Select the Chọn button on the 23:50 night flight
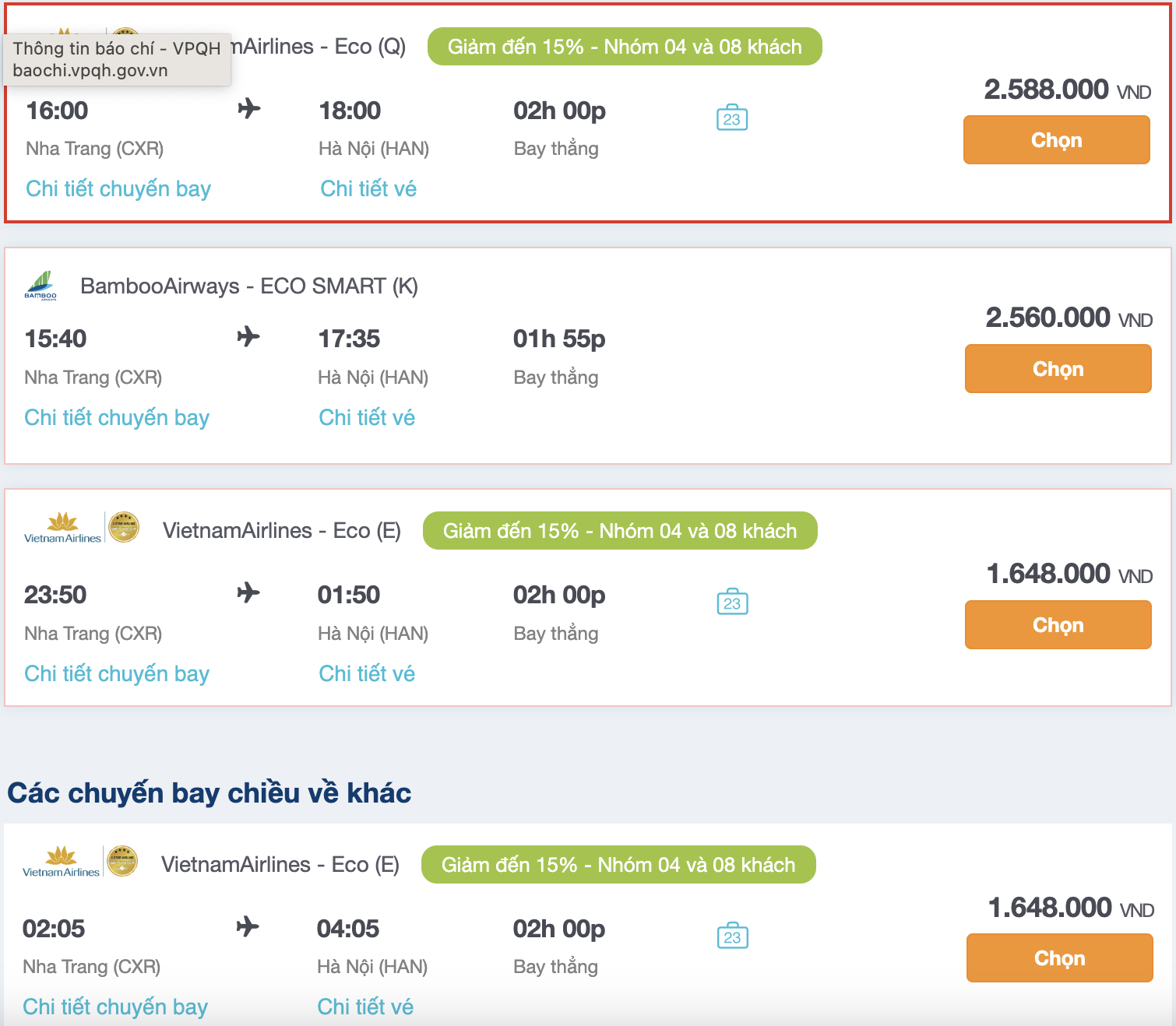The image size is (1176, 1026). click(x=1058, y=624)
